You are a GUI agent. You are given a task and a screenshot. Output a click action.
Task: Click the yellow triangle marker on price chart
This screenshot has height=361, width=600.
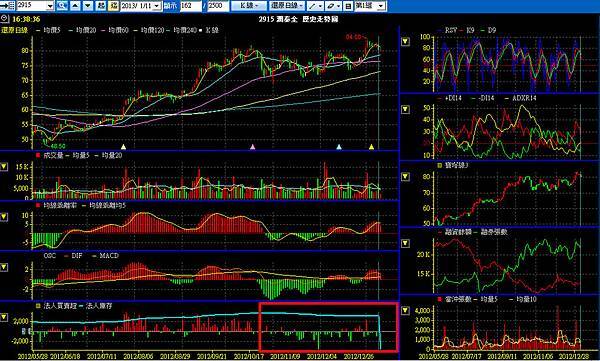tap(371, 147)
